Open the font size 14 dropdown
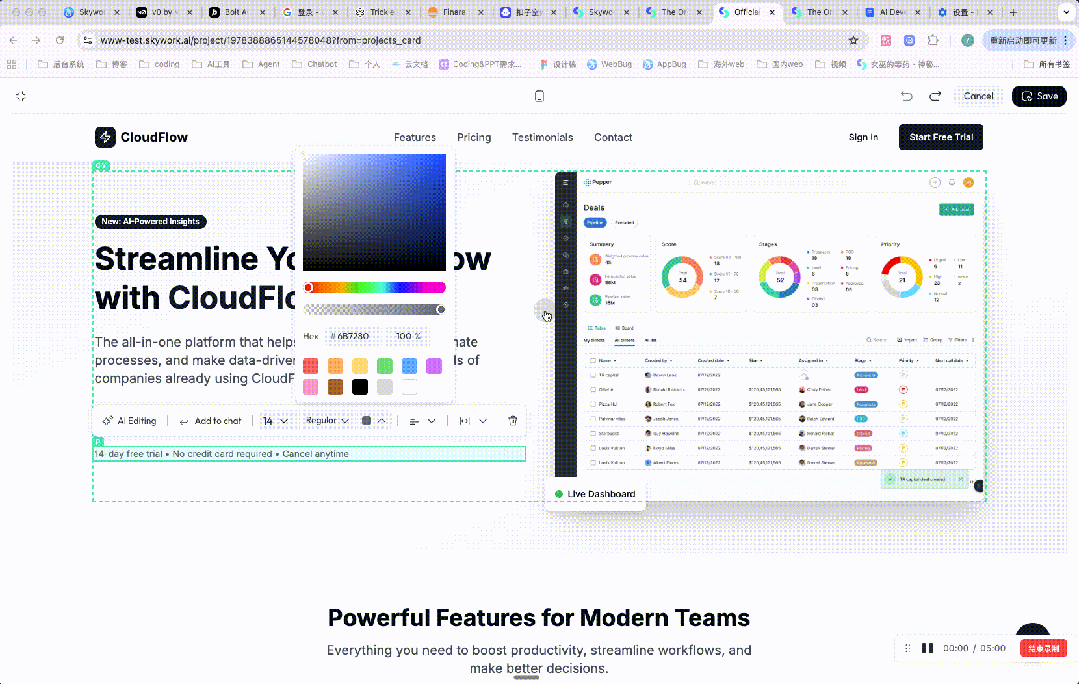The width and height of the screenshot is (1079, 684). [275, 420]
